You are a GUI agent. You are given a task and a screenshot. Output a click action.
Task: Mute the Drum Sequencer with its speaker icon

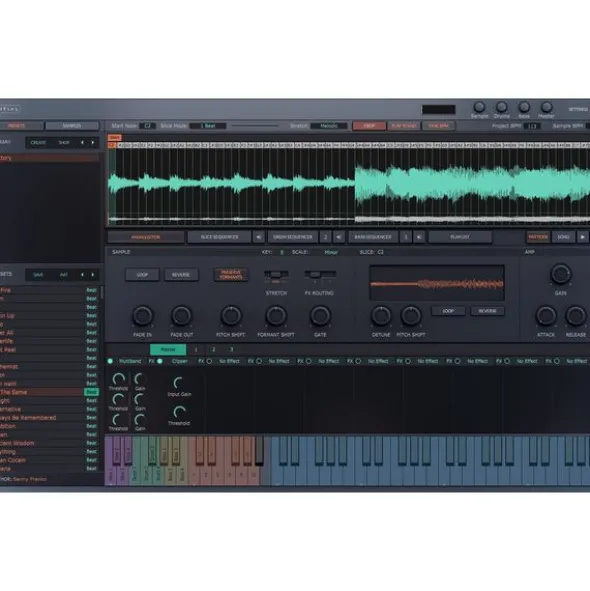click(339, 237)
